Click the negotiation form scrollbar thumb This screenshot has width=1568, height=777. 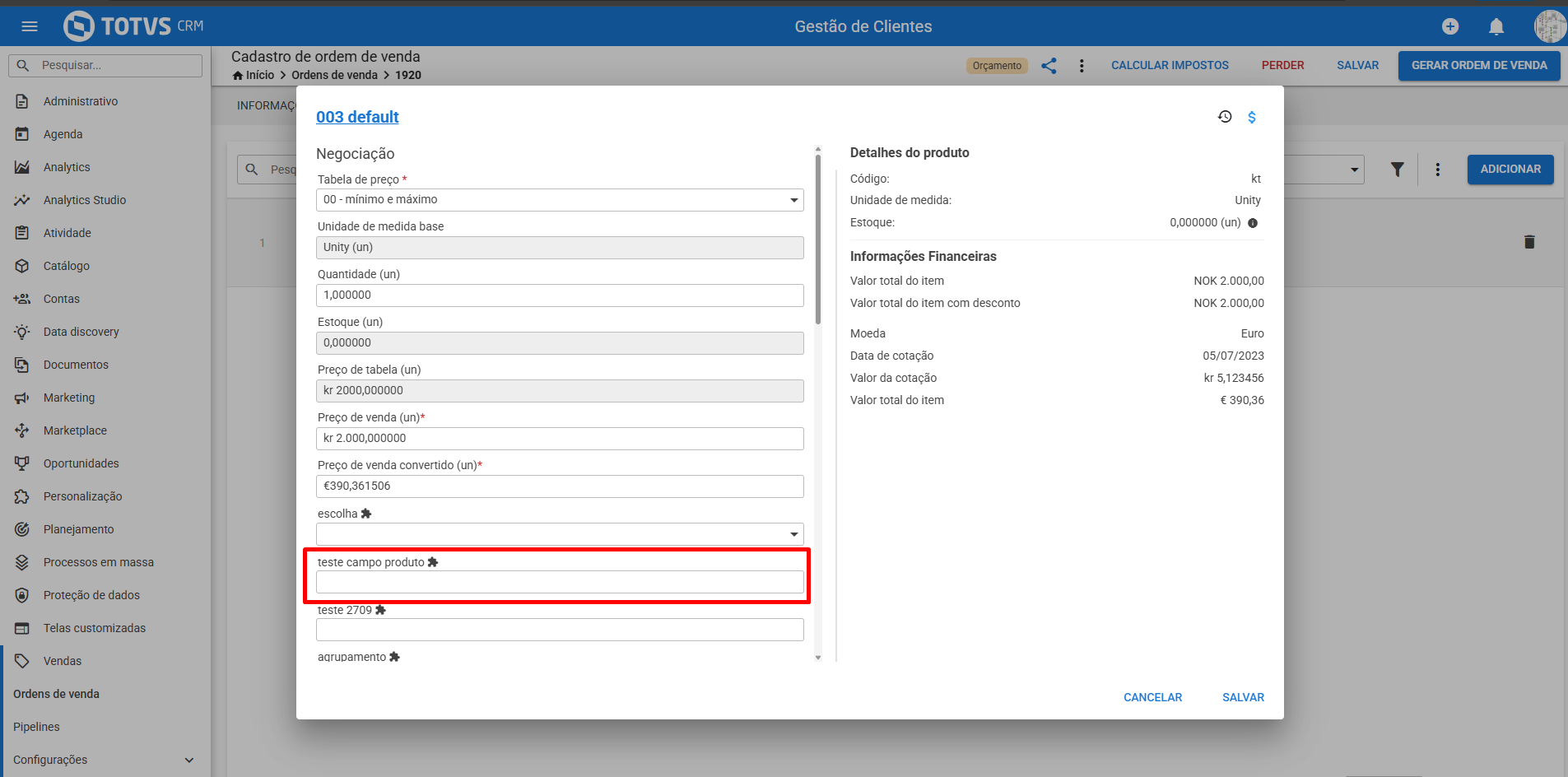point(818,239)
